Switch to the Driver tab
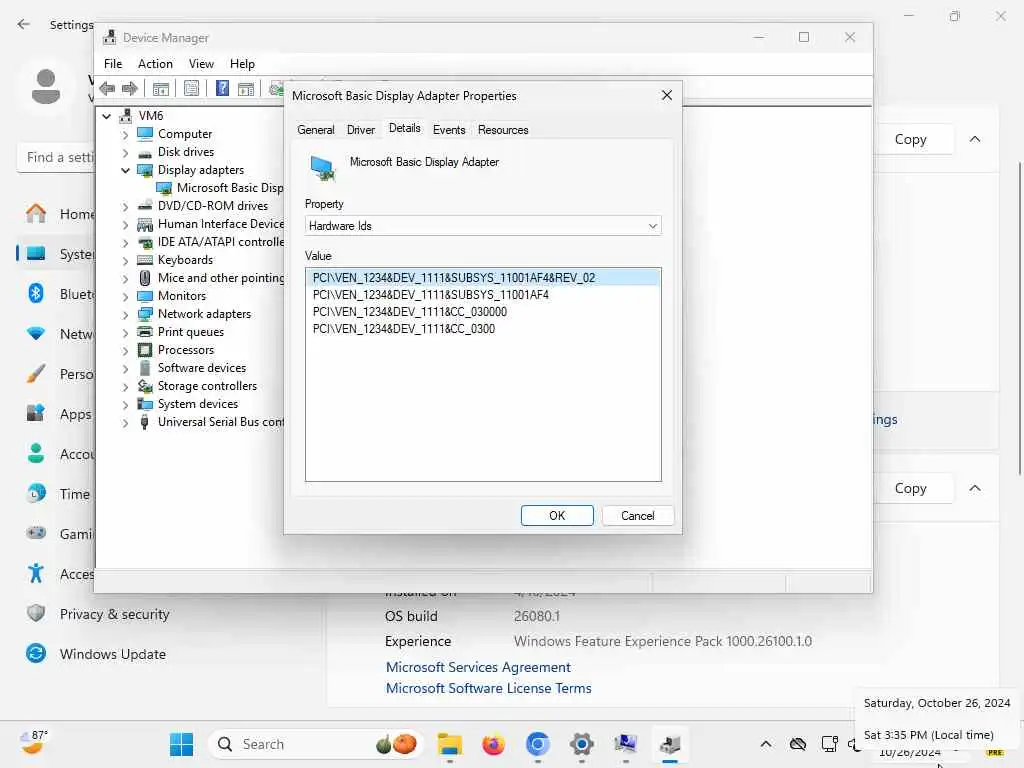The image size is (1024, 768). [360, 130]
